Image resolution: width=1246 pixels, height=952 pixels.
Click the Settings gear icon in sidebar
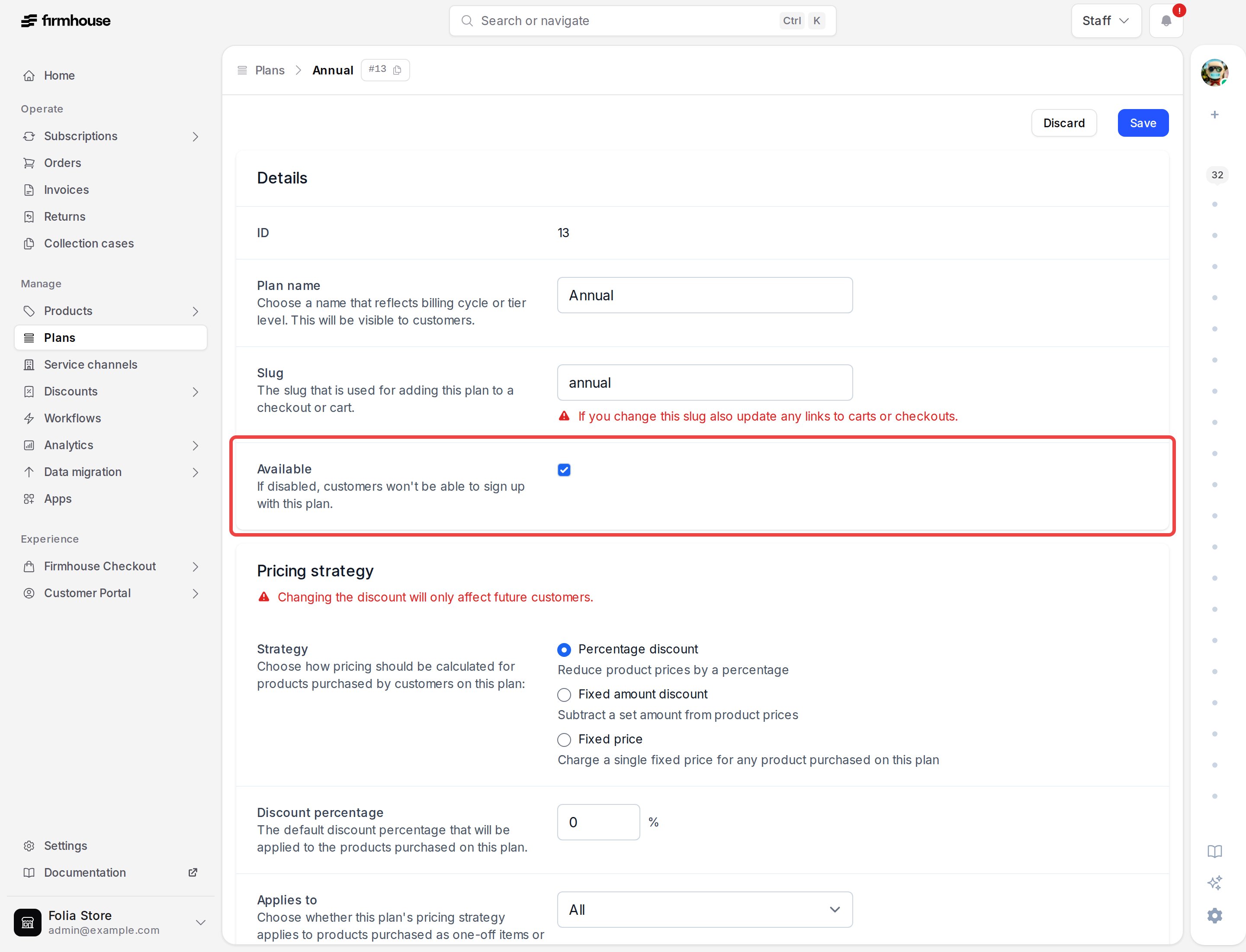click(x=29, y=846)
